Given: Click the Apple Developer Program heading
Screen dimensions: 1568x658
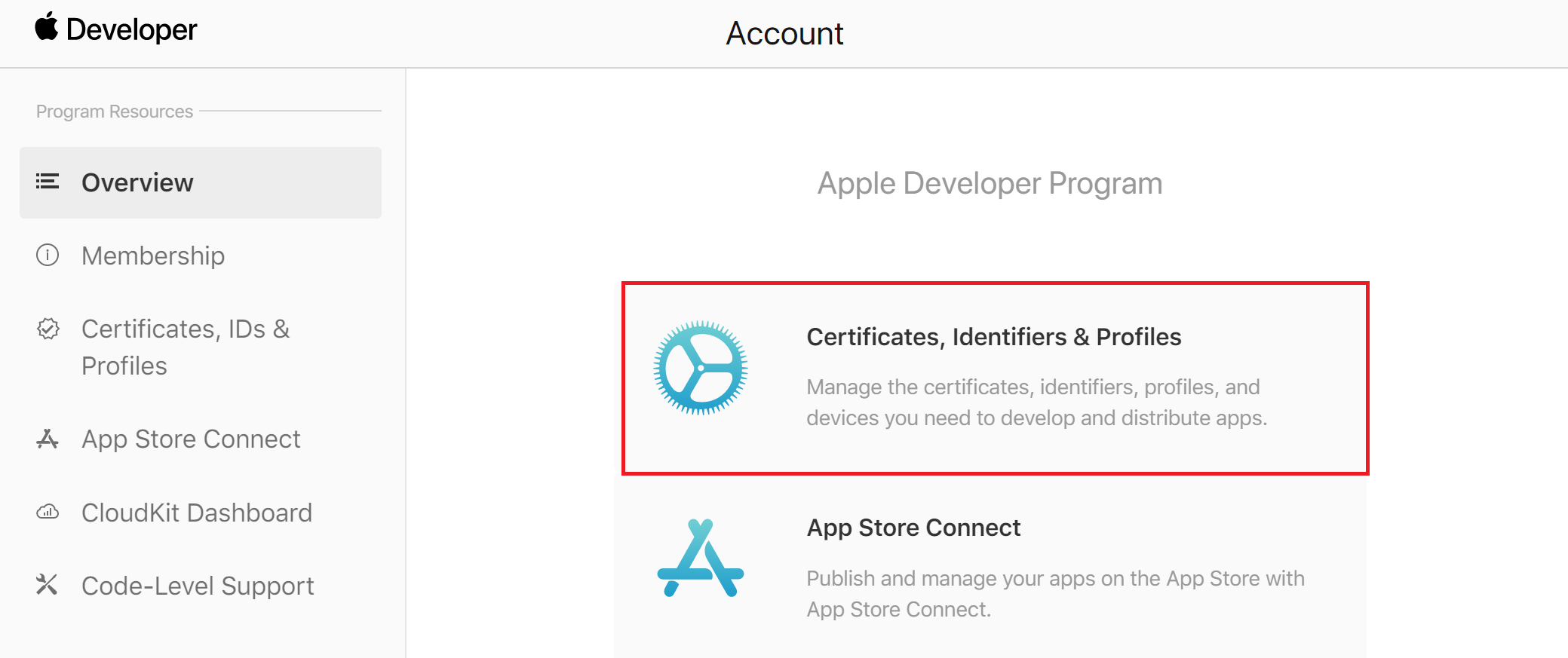Looking at the screenshot, I should coord(990,183).
